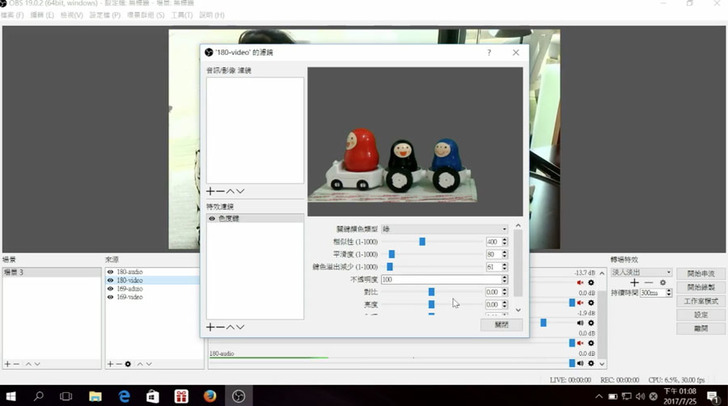Toggle the 色度鍵 filter eye icon
Viewport: 728px width, 406px height.
coord(212,218)
